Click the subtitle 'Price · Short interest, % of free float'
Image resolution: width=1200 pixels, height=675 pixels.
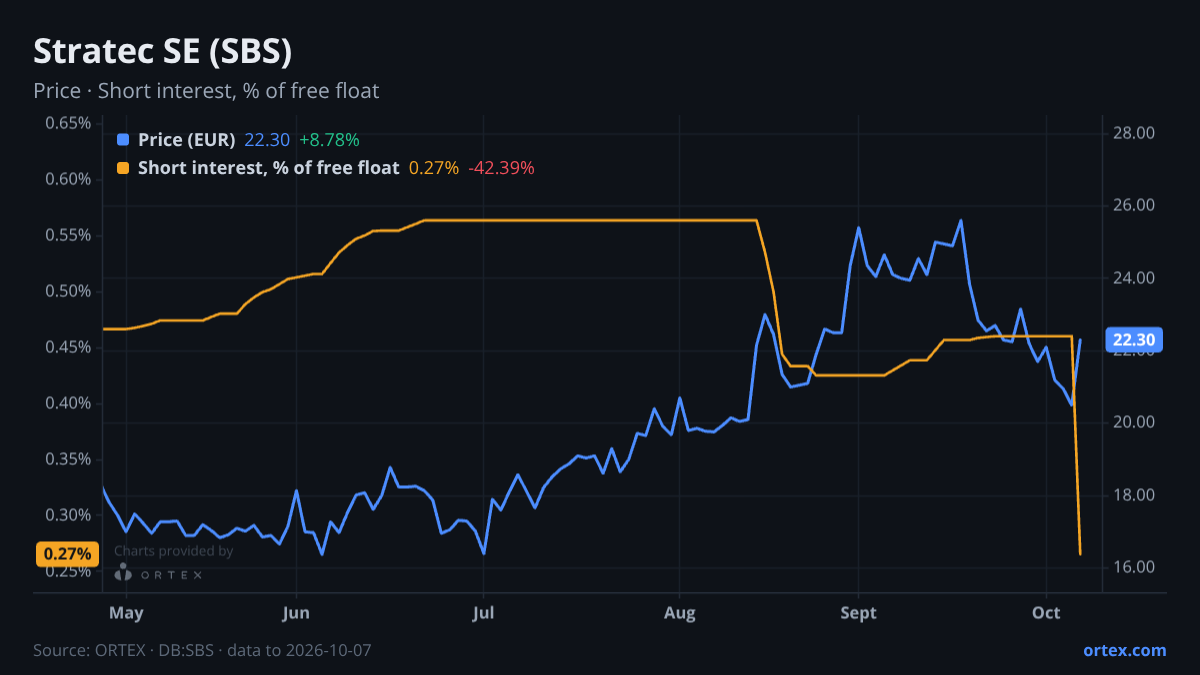tap(206, 91)
